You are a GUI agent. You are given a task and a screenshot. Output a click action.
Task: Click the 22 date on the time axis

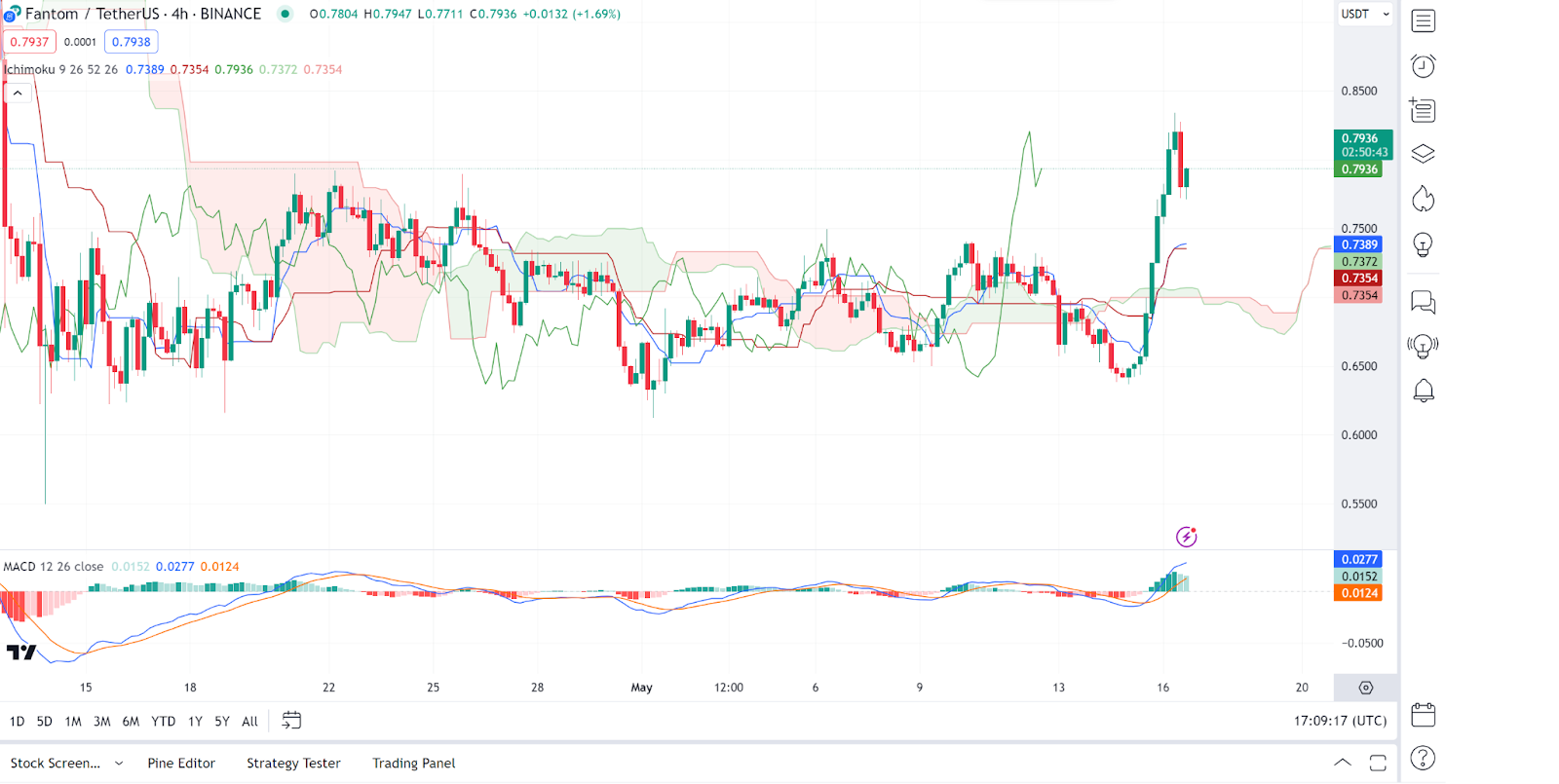pos(328,688)
